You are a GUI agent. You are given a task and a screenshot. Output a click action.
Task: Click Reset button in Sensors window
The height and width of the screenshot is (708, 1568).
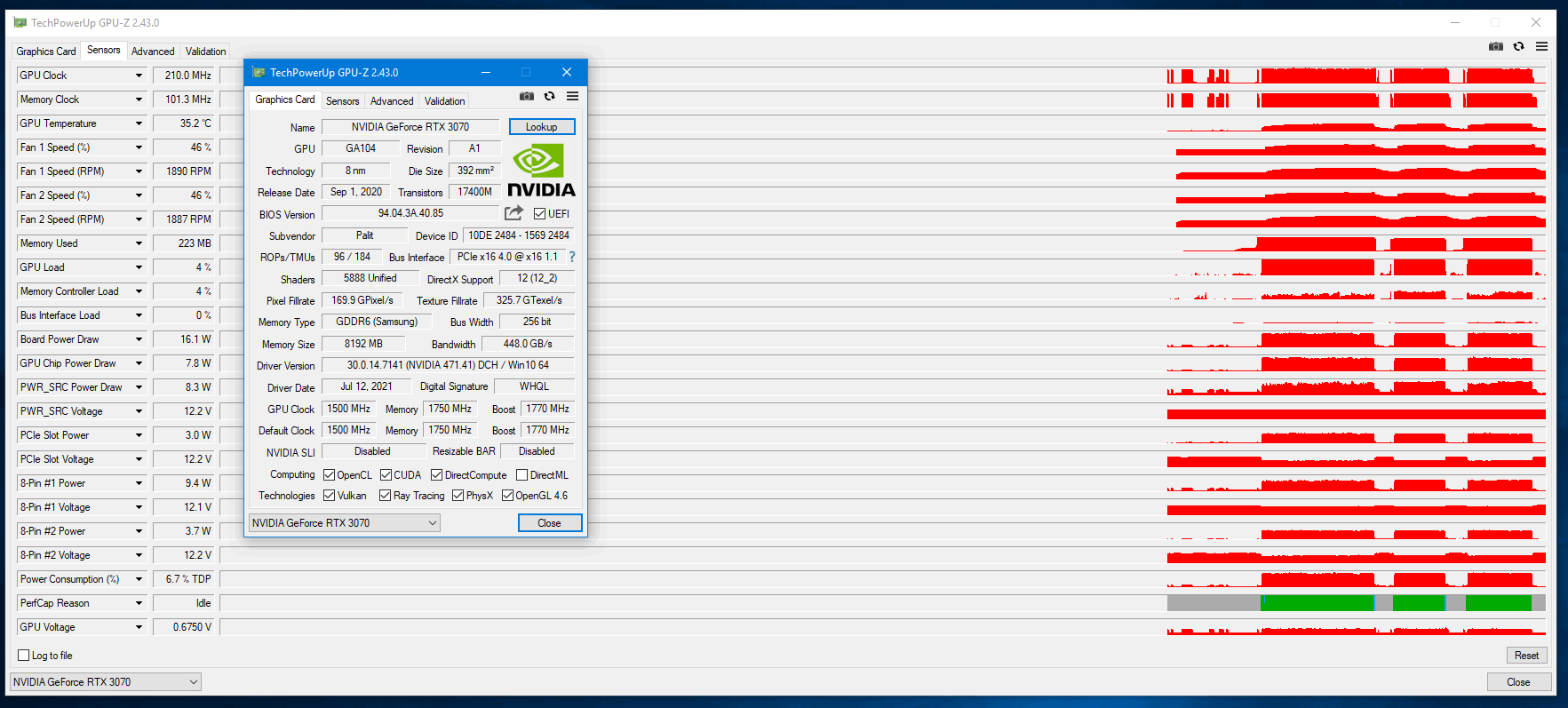pyautogui.click(x=1527, y=656)
